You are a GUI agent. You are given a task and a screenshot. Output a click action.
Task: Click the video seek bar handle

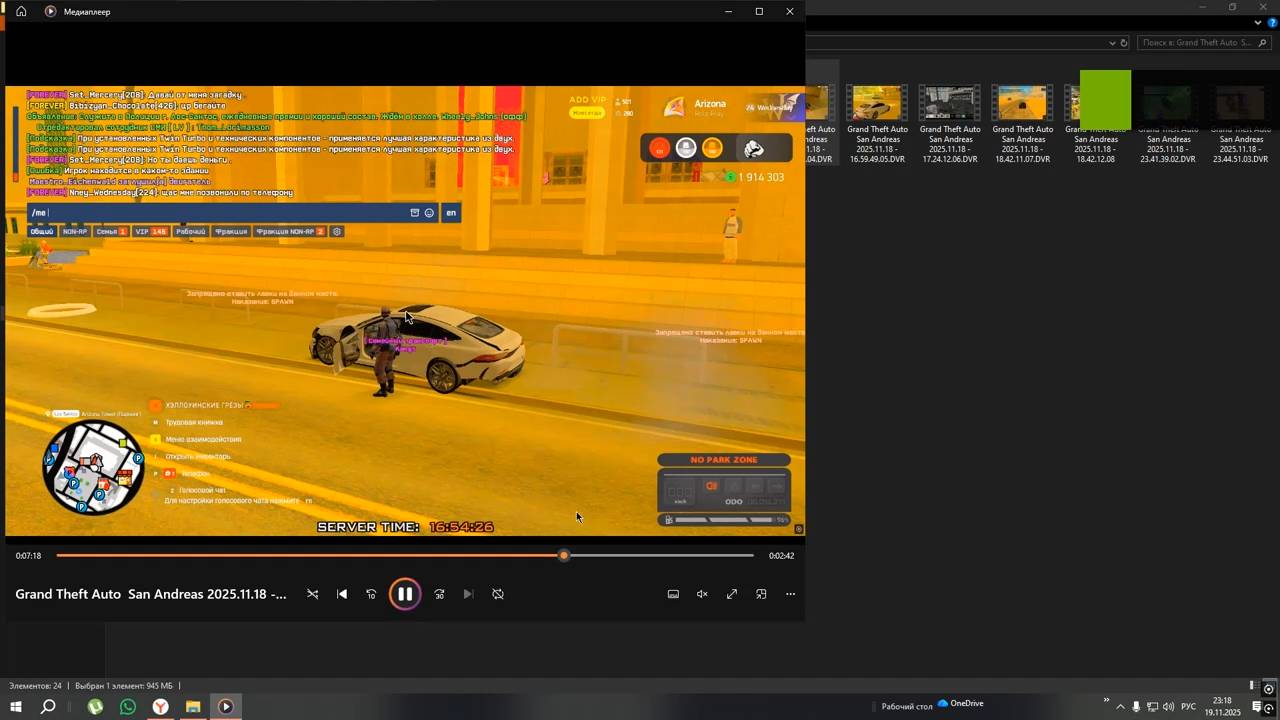(564, 555)
